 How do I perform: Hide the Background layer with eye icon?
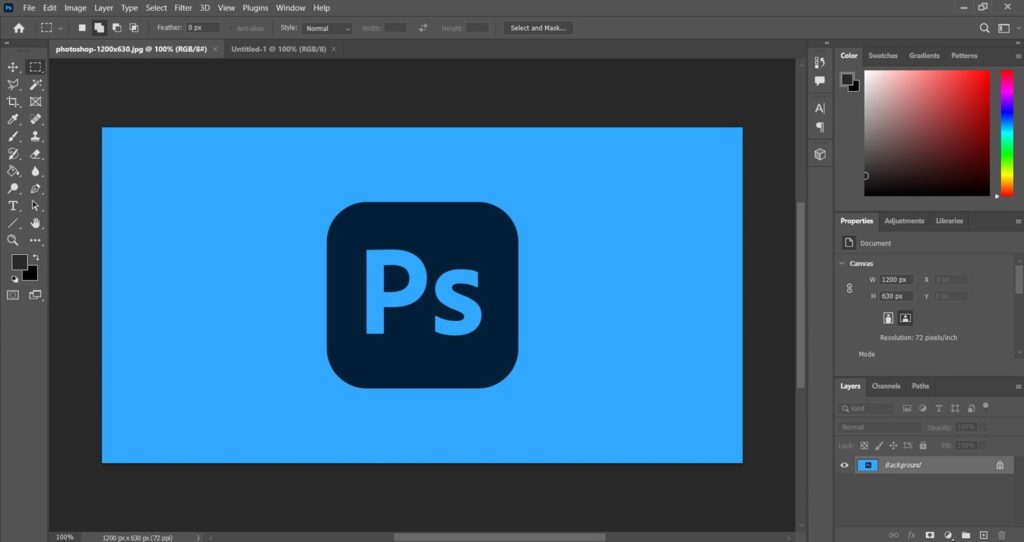pos(844,465)
